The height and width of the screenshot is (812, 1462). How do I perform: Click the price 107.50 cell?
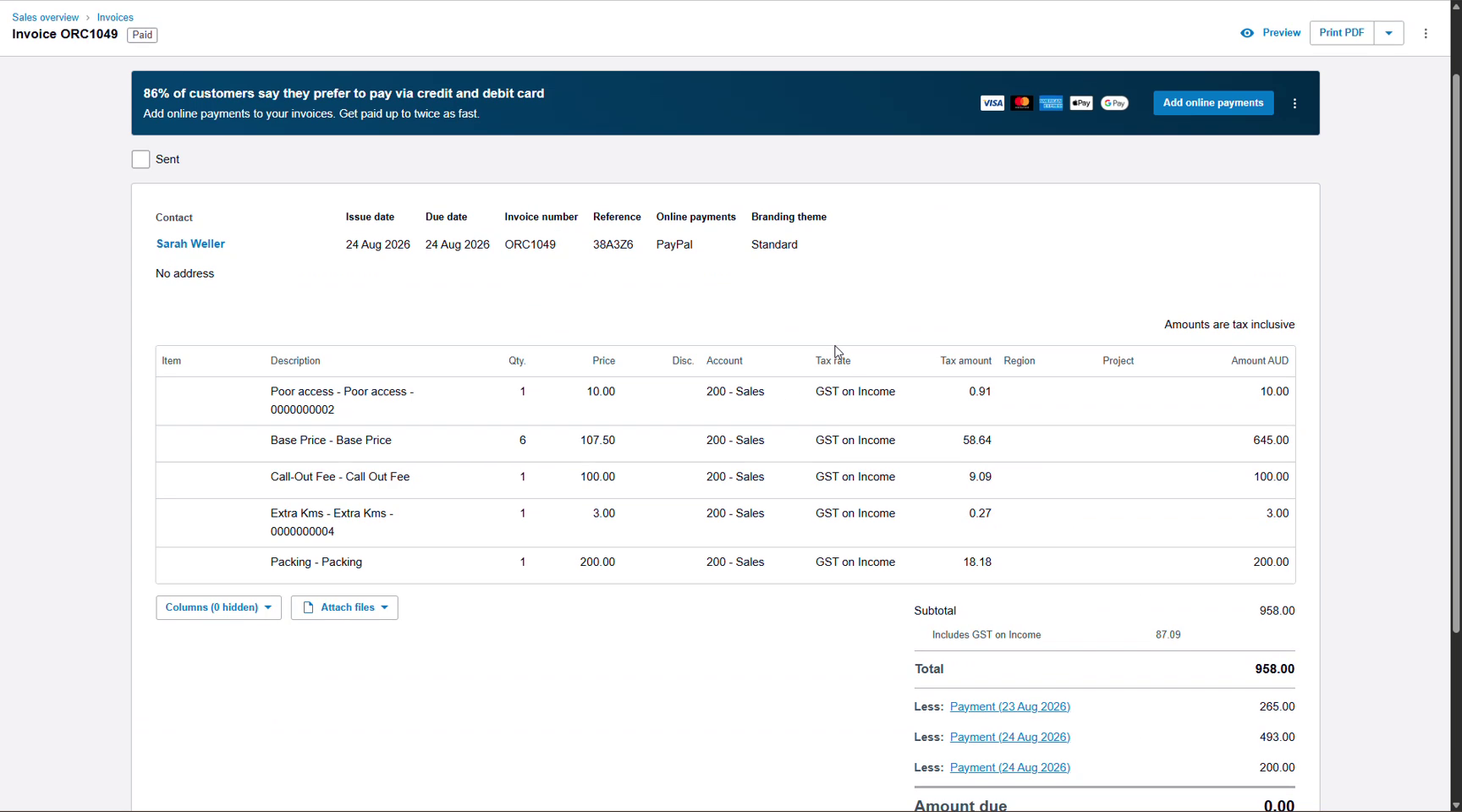(597, 440)
